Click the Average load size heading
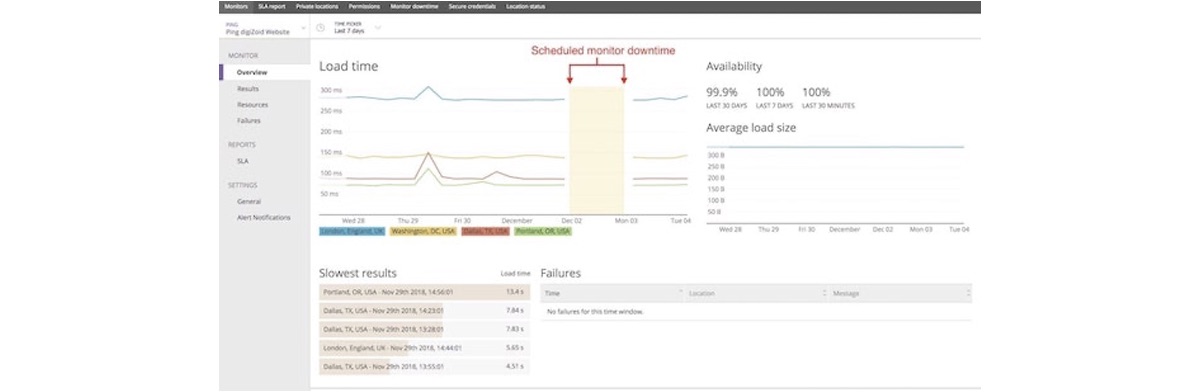Image resolution: width=1200 pixels, height=392 pixels. point(751,127)
